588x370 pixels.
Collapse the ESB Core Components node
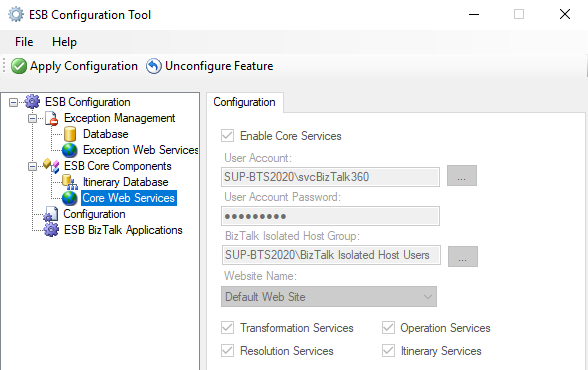coord(33,166)
